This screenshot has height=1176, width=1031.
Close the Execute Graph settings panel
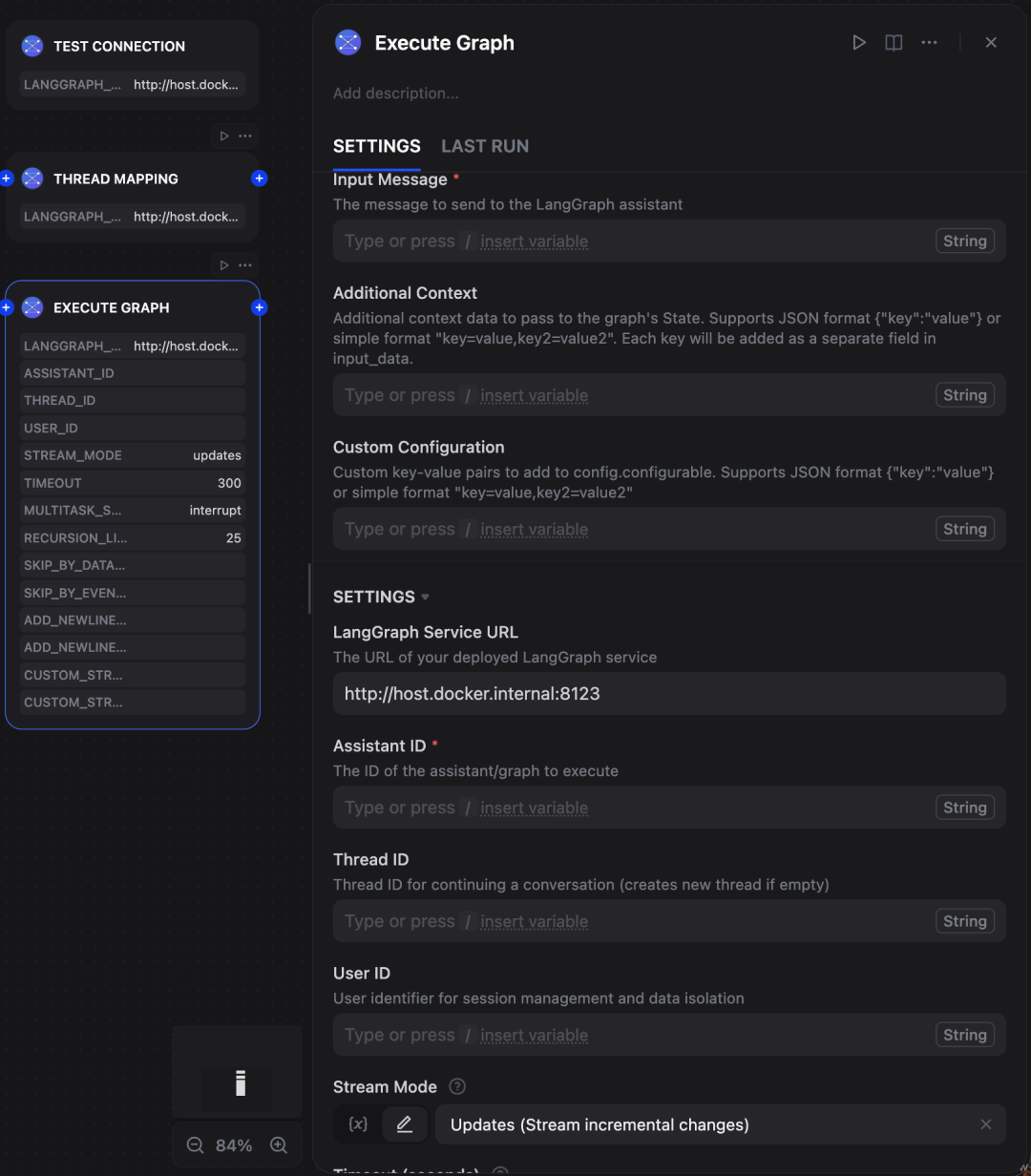pyautogui.click(x=991, y=43)
